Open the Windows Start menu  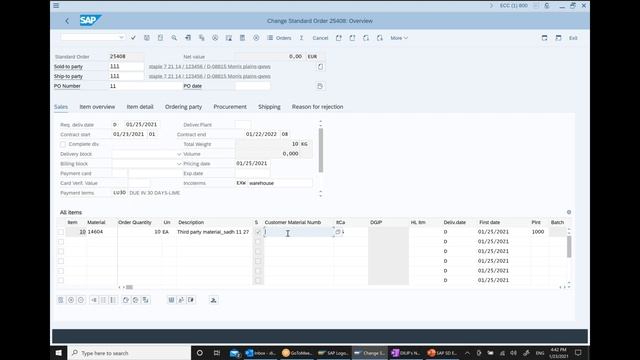point(59,353)
